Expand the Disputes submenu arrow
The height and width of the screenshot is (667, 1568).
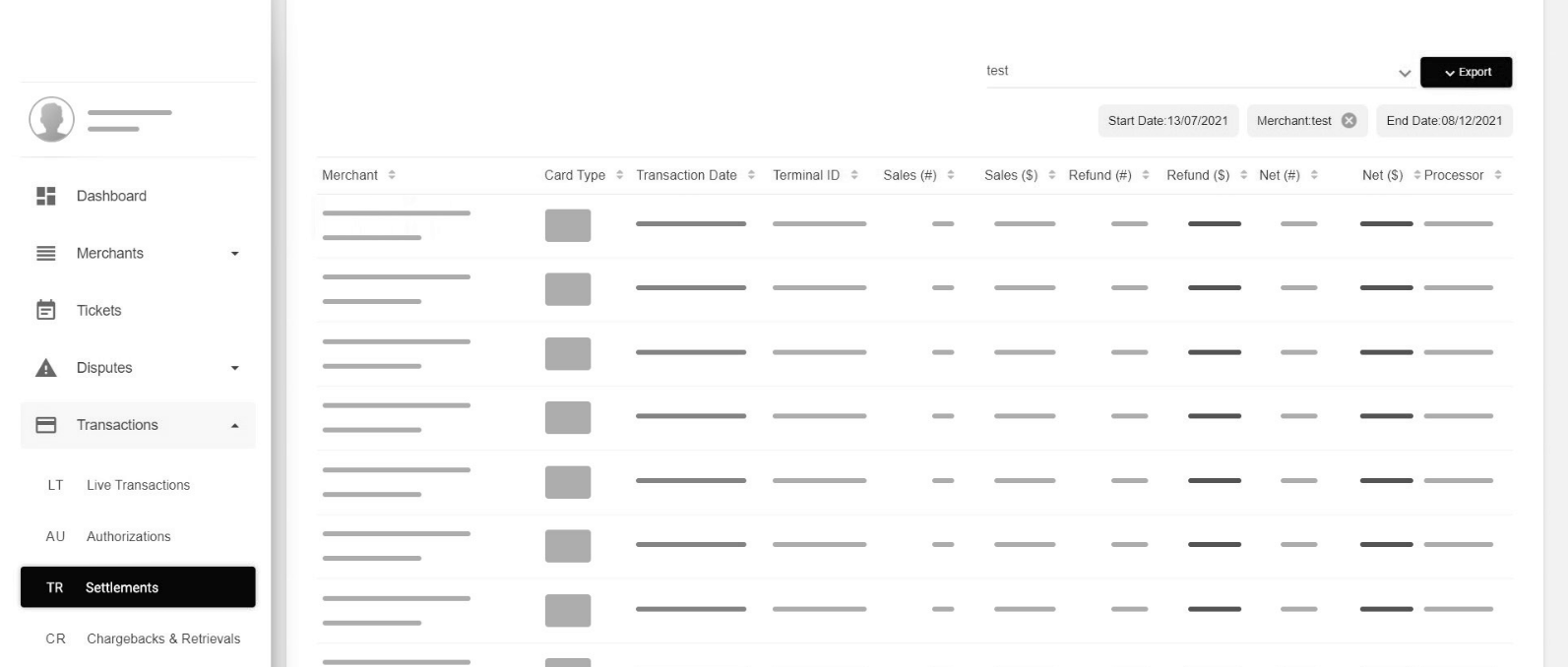point(234,368)
